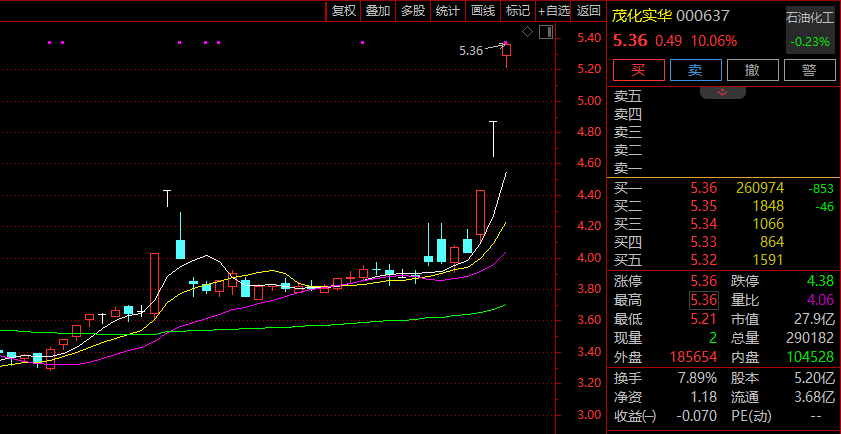Click the blue 卖 sell button
841x434 pixels.
point(696,70)
